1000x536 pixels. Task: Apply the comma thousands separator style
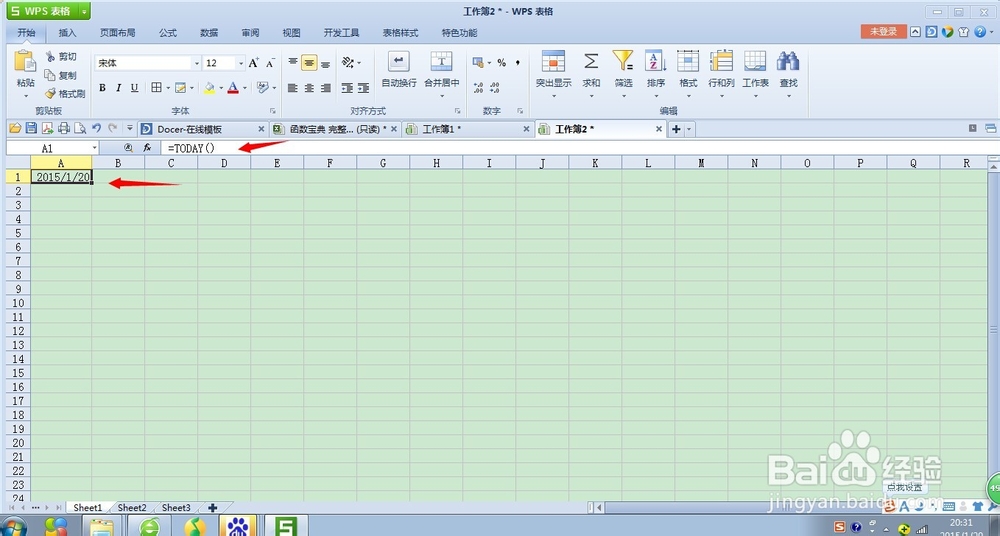coord(518,63)
